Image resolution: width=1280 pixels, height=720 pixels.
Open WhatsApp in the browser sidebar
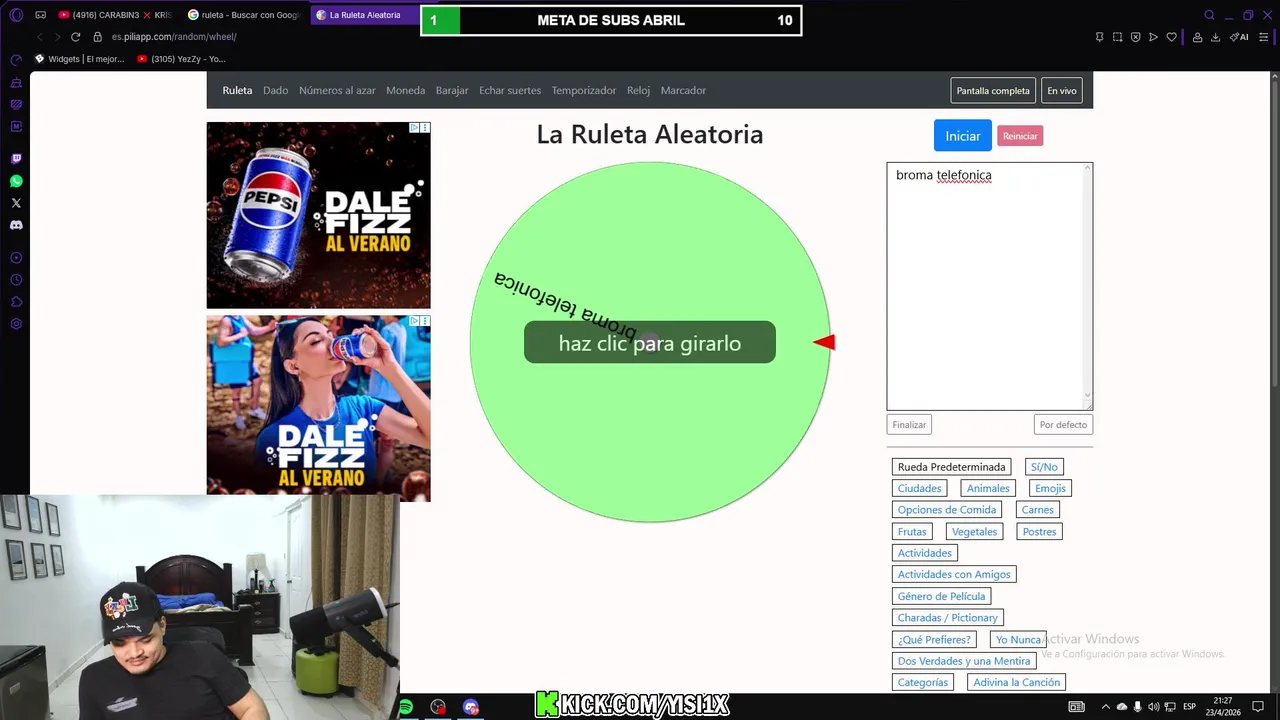[x=16, y=181]
